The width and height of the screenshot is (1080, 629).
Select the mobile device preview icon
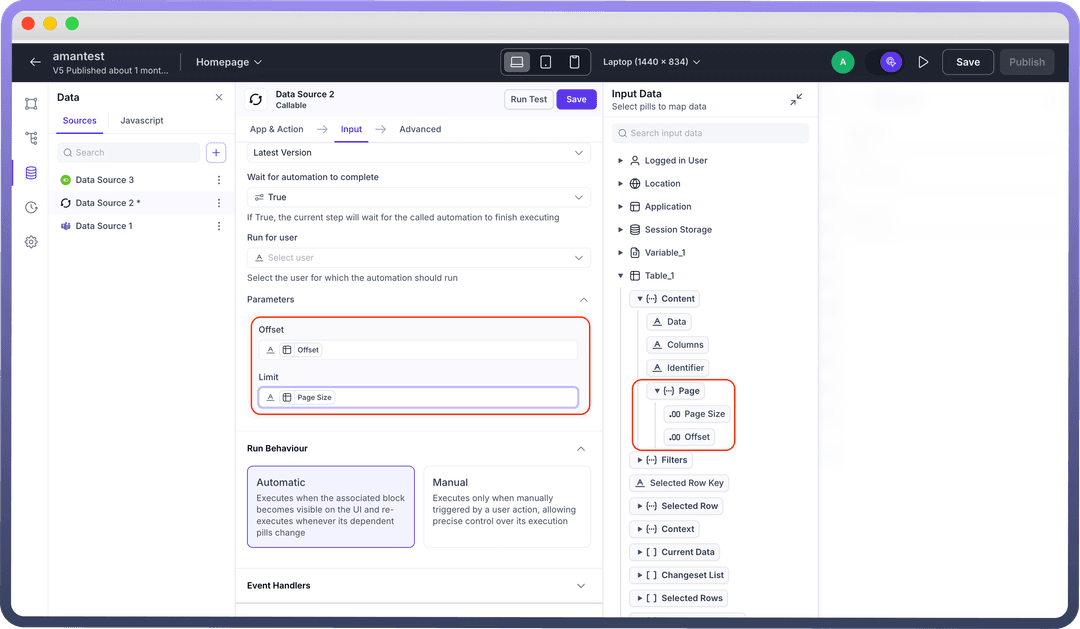click(574, 62)
